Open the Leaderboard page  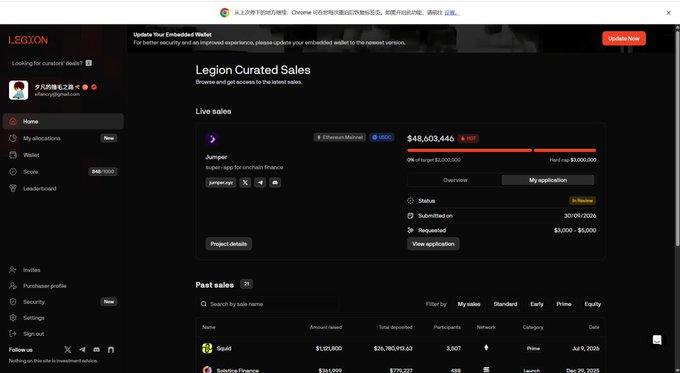tap(63, 189)
